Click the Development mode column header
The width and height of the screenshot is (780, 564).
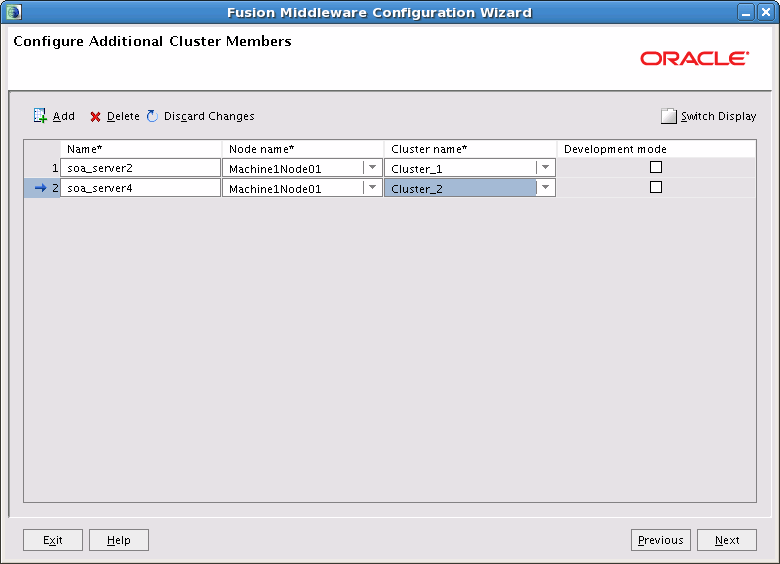[x=656, y=149]
